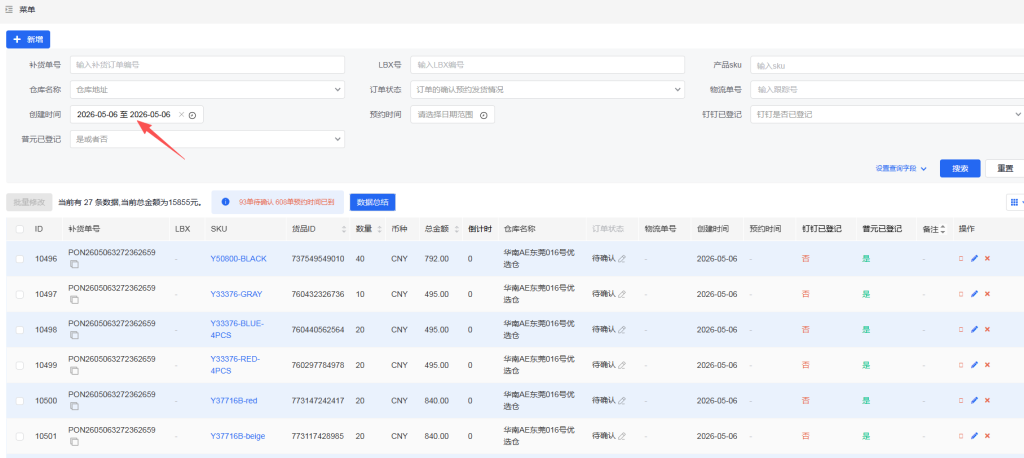Click the 预约时间 date range field

(453, 114)
